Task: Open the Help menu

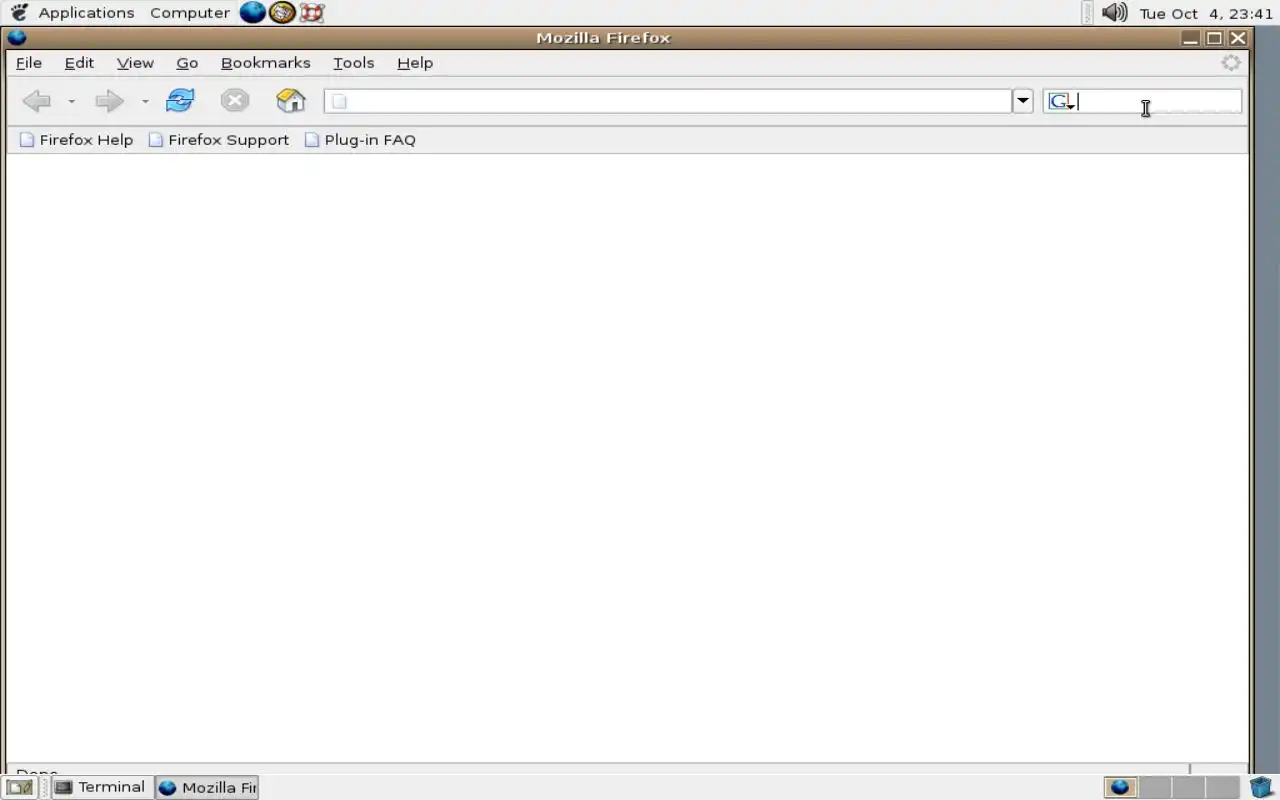Action: (415, 62)
